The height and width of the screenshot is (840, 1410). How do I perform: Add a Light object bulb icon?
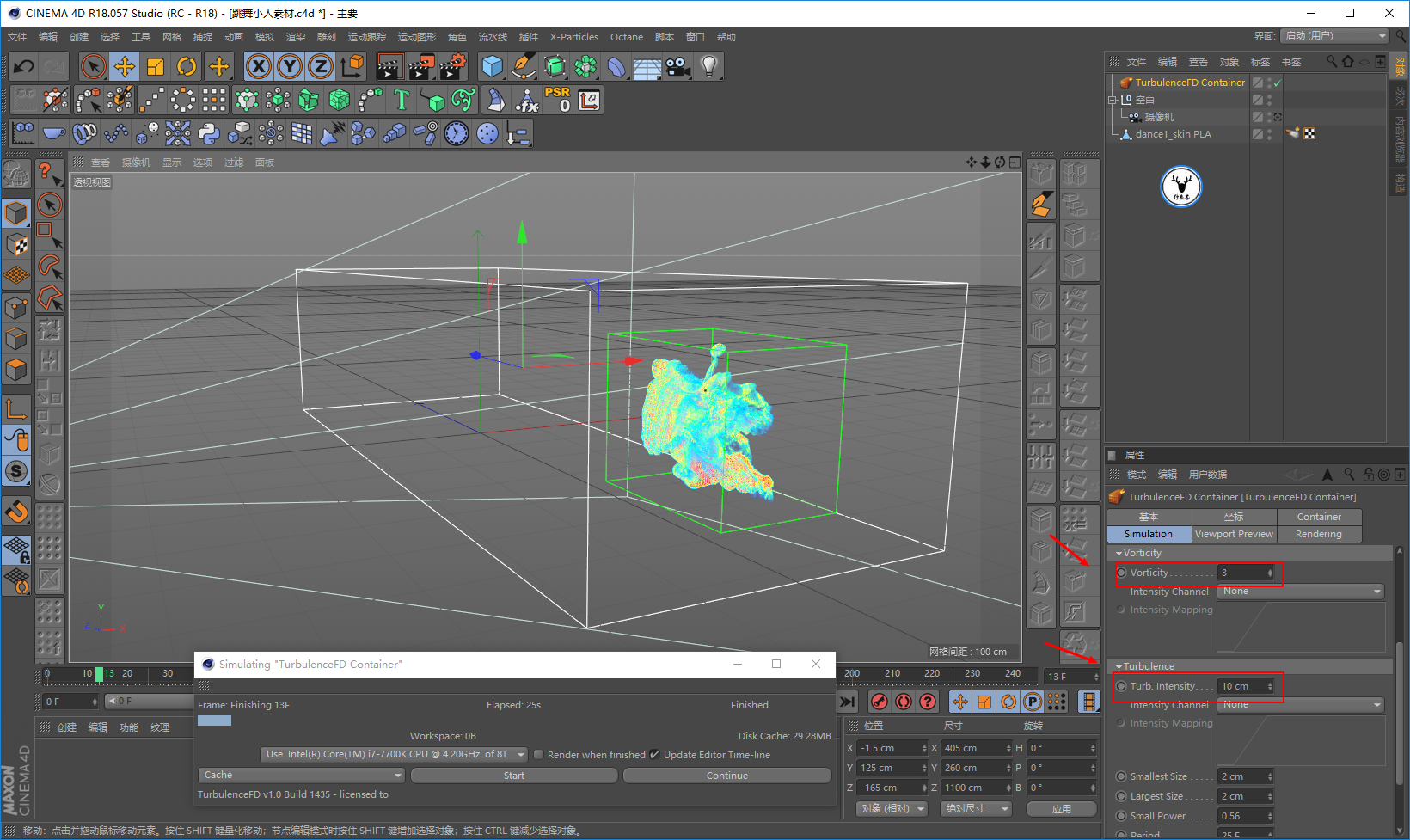click(x=709, y=66)
